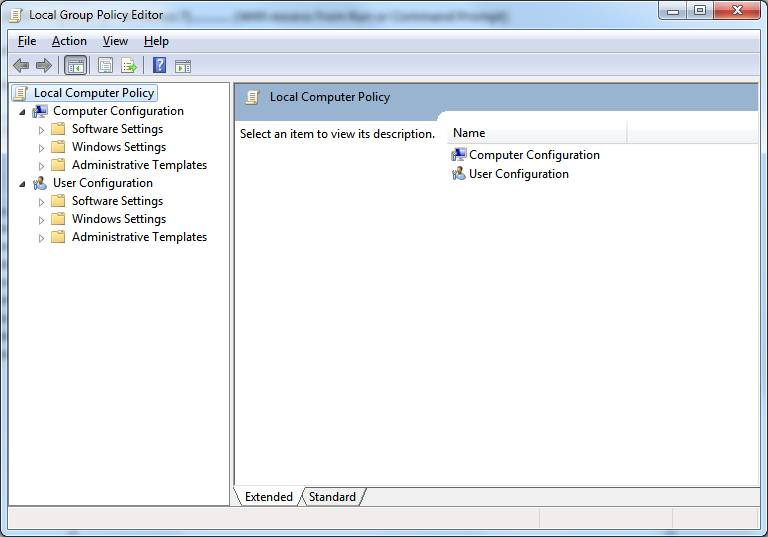Click the Name column header
Viewport: 768px width, 537px height.
(x=537, y=133)
